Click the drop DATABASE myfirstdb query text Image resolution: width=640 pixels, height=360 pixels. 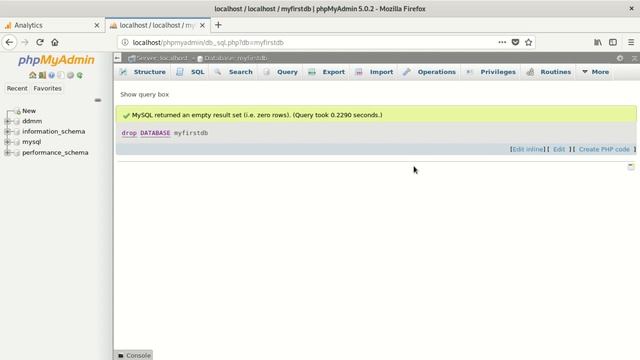pyautogui.click(x=164, y=133)
